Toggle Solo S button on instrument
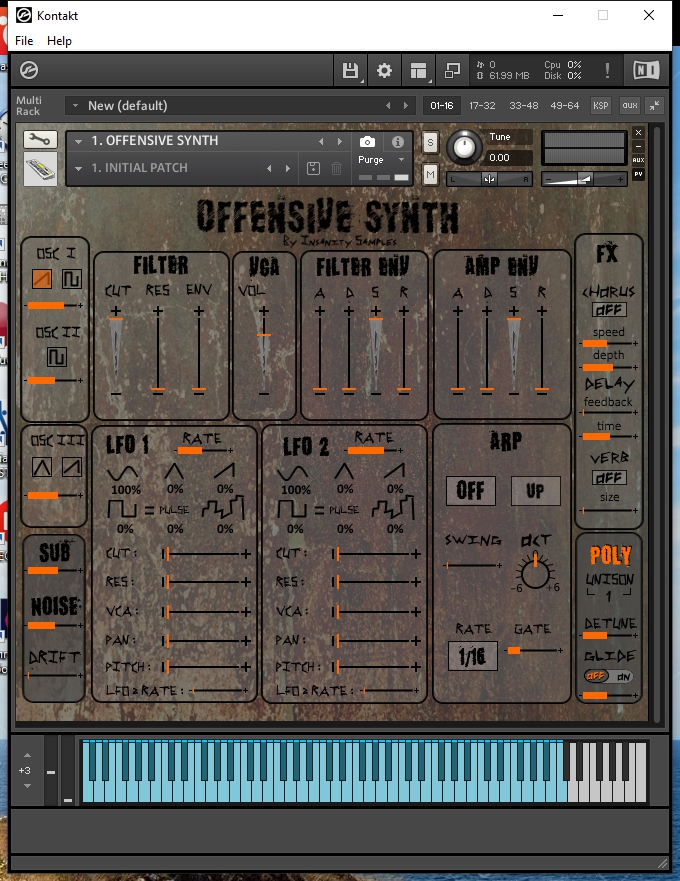 click(x=430, y=143)
